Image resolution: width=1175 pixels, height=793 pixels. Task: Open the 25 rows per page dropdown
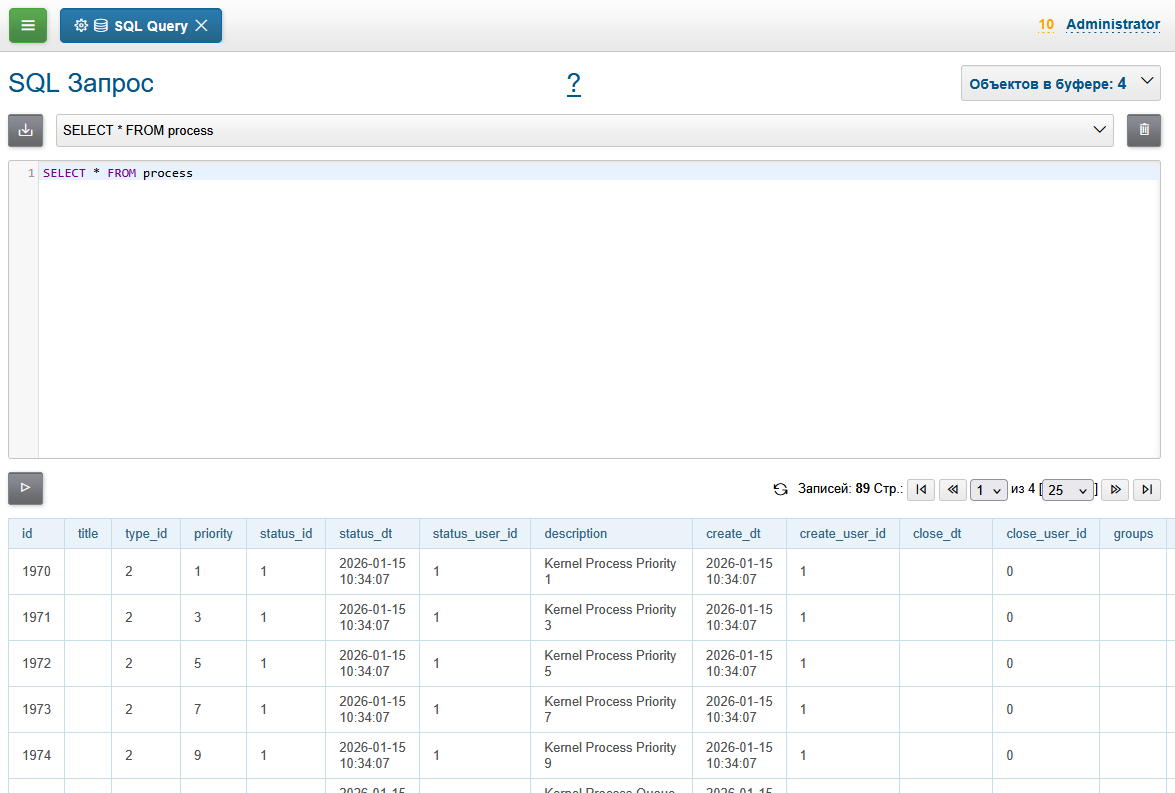[x=1067, y=490]
